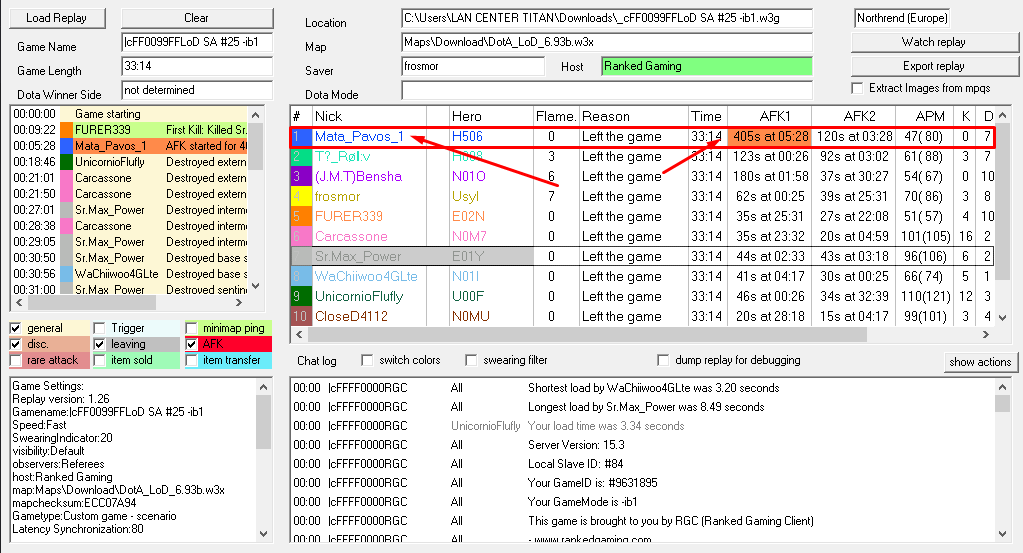1023x553 pixels.
Task: Select the 00:00:00 Game starting event
Action: click(x=130, y=113)
